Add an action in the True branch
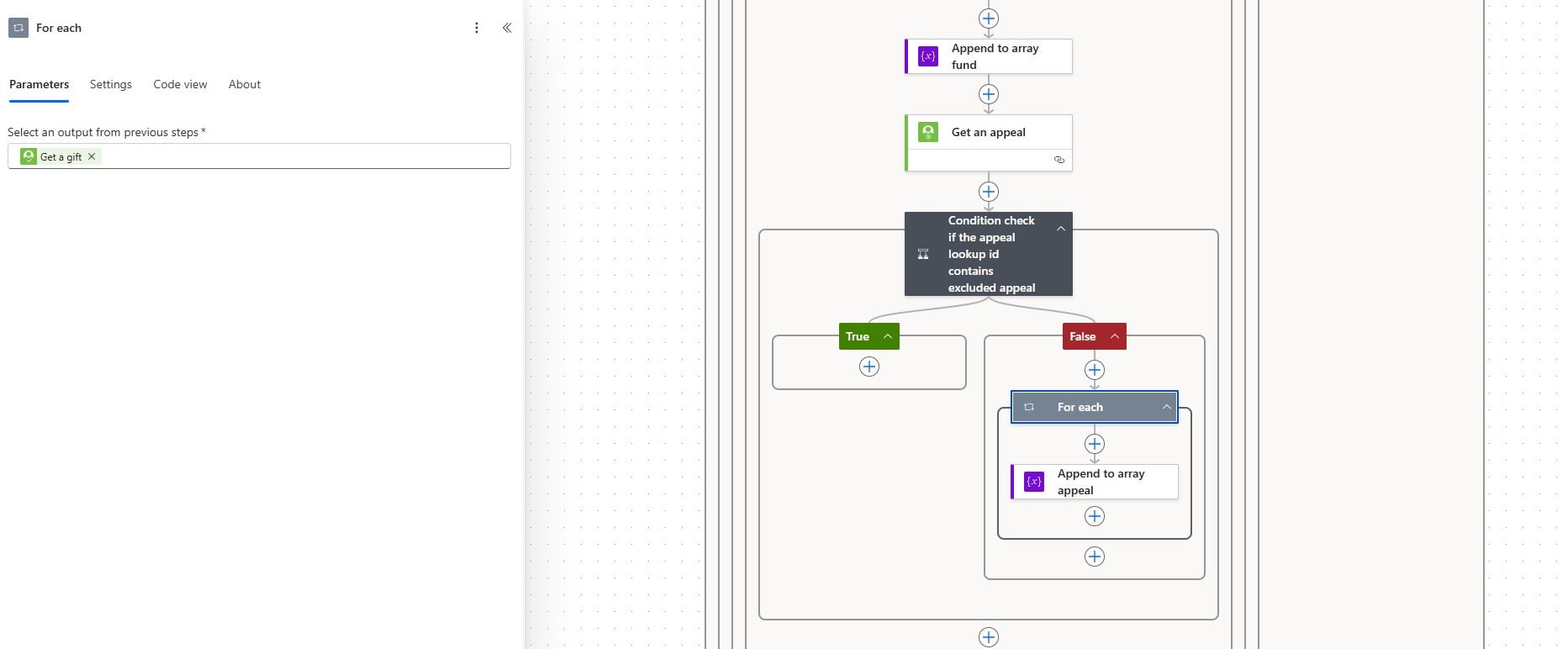 tap(869, 367)
